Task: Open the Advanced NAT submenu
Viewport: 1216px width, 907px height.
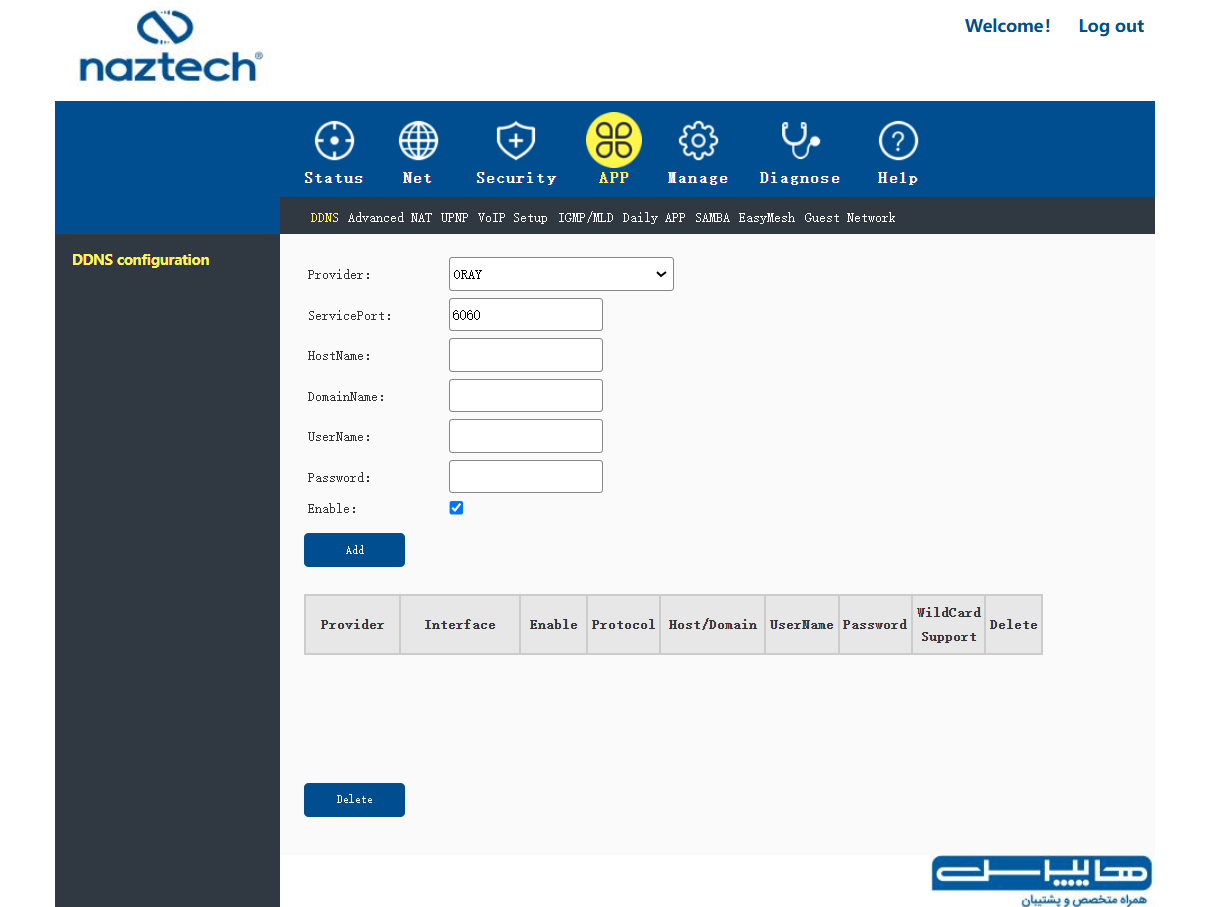Action: (390, 218)
